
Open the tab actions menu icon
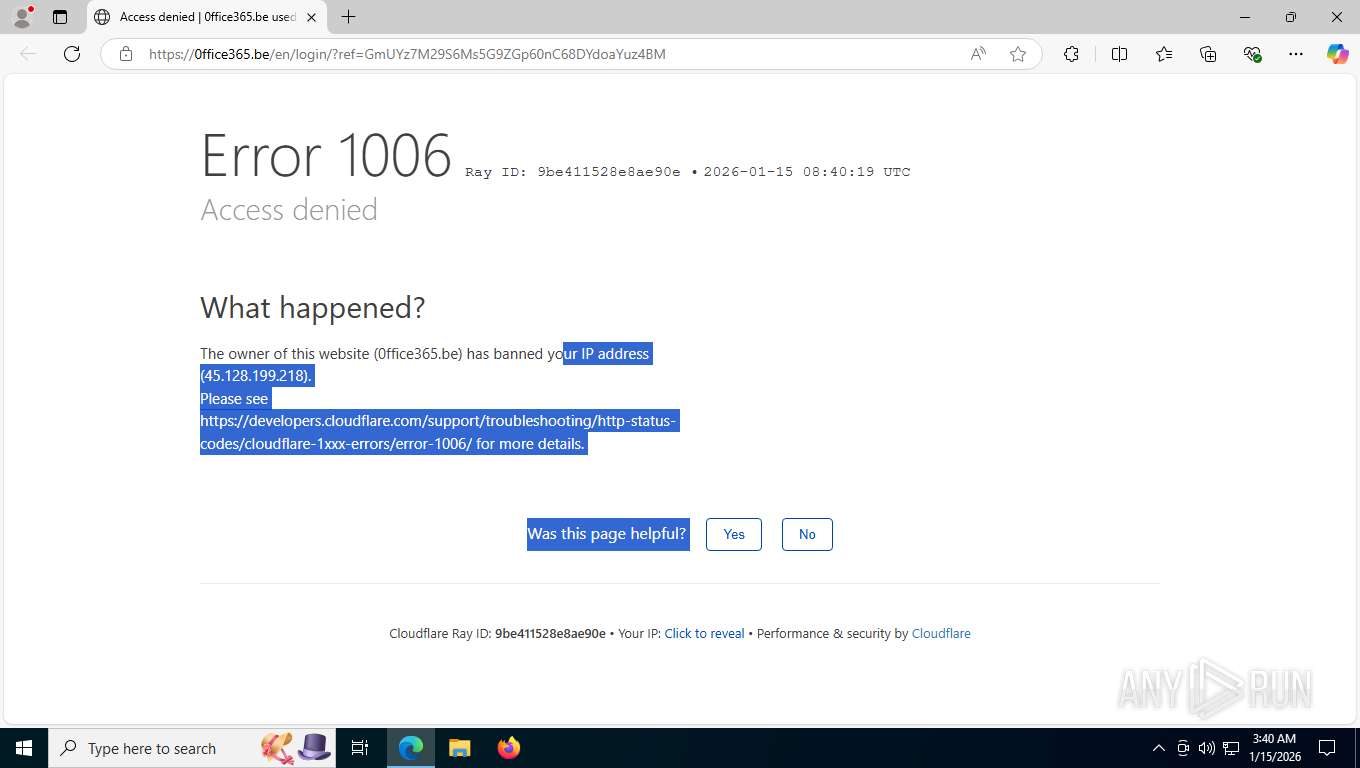[60, 17]
